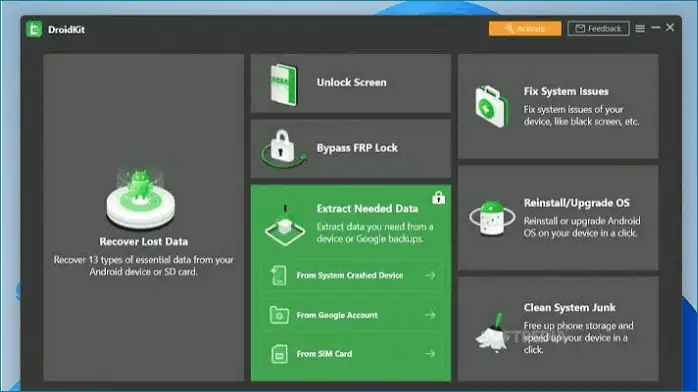The height and width of the screenshot is (392, 698).
Task: Click the Recover Lost Data android icon
Action: [x=141, y=198]
